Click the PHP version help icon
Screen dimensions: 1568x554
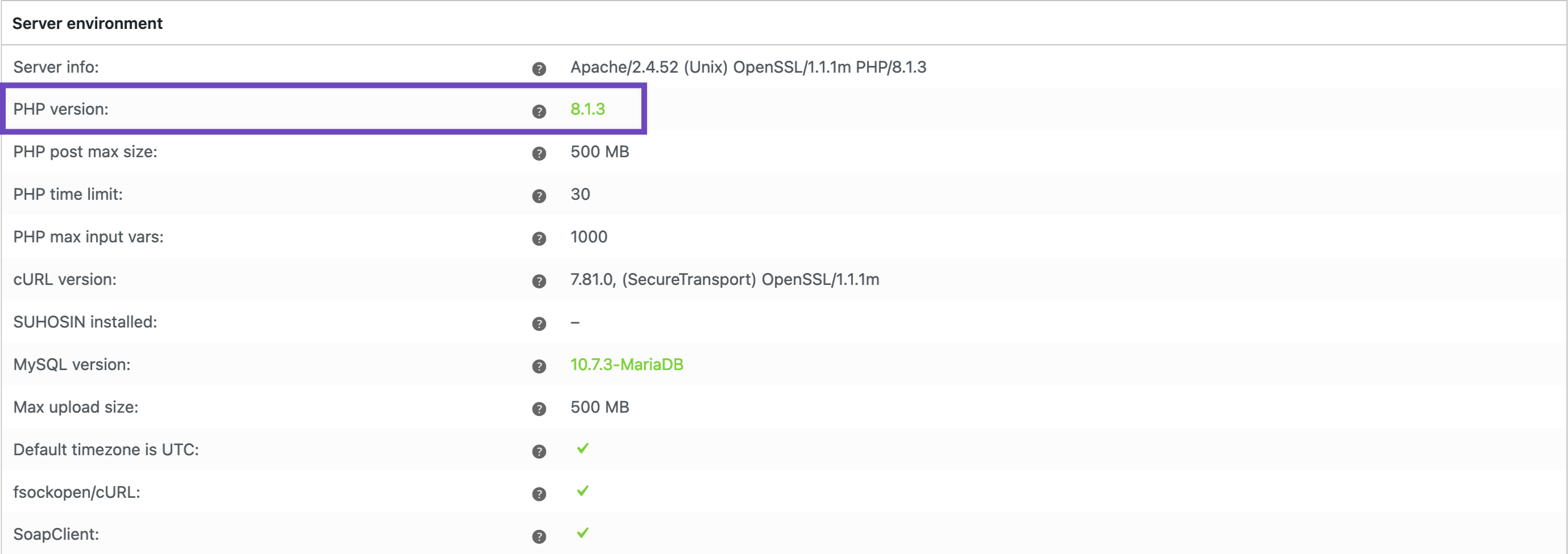point(539,111)
